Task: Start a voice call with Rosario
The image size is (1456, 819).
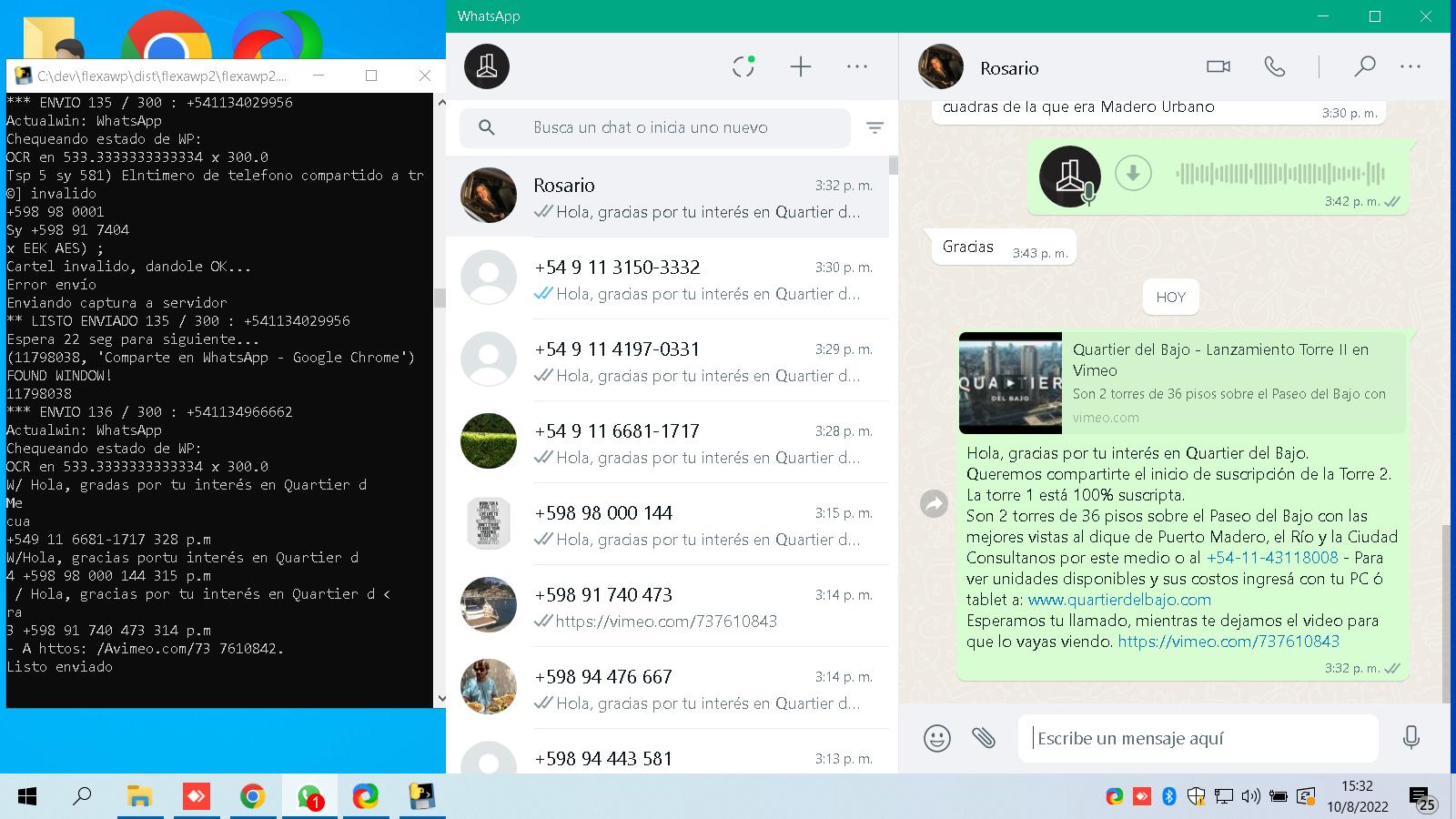Action: [1275, 66]
